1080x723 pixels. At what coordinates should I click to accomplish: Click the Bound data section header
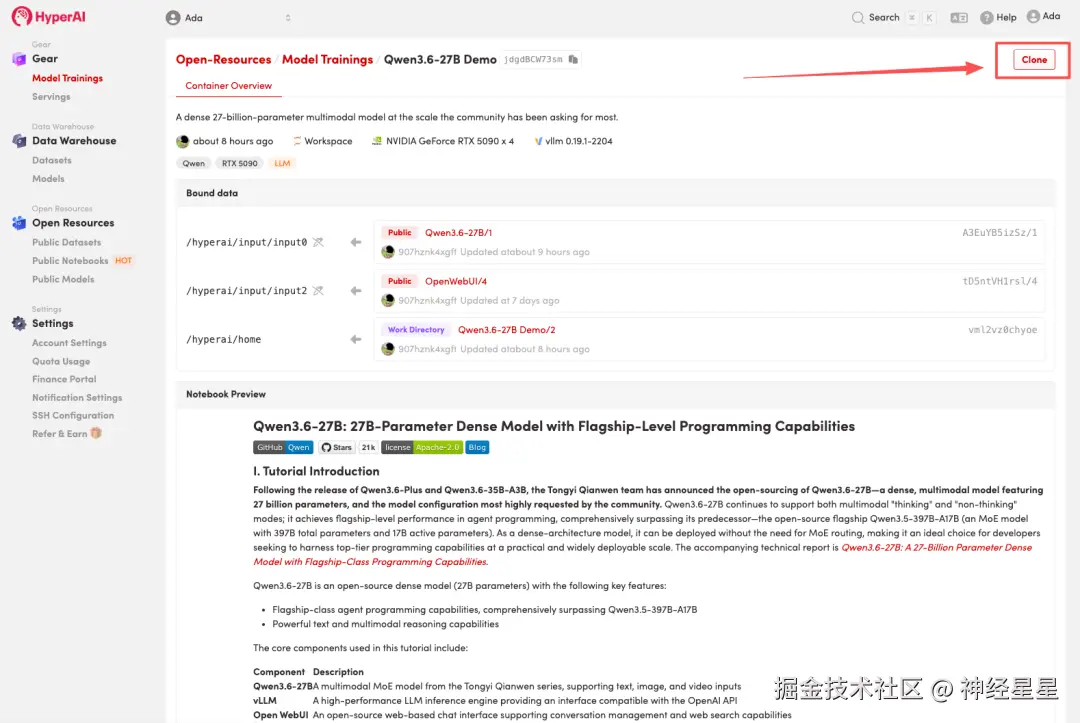pyautogui.click(x=212, y=193)
